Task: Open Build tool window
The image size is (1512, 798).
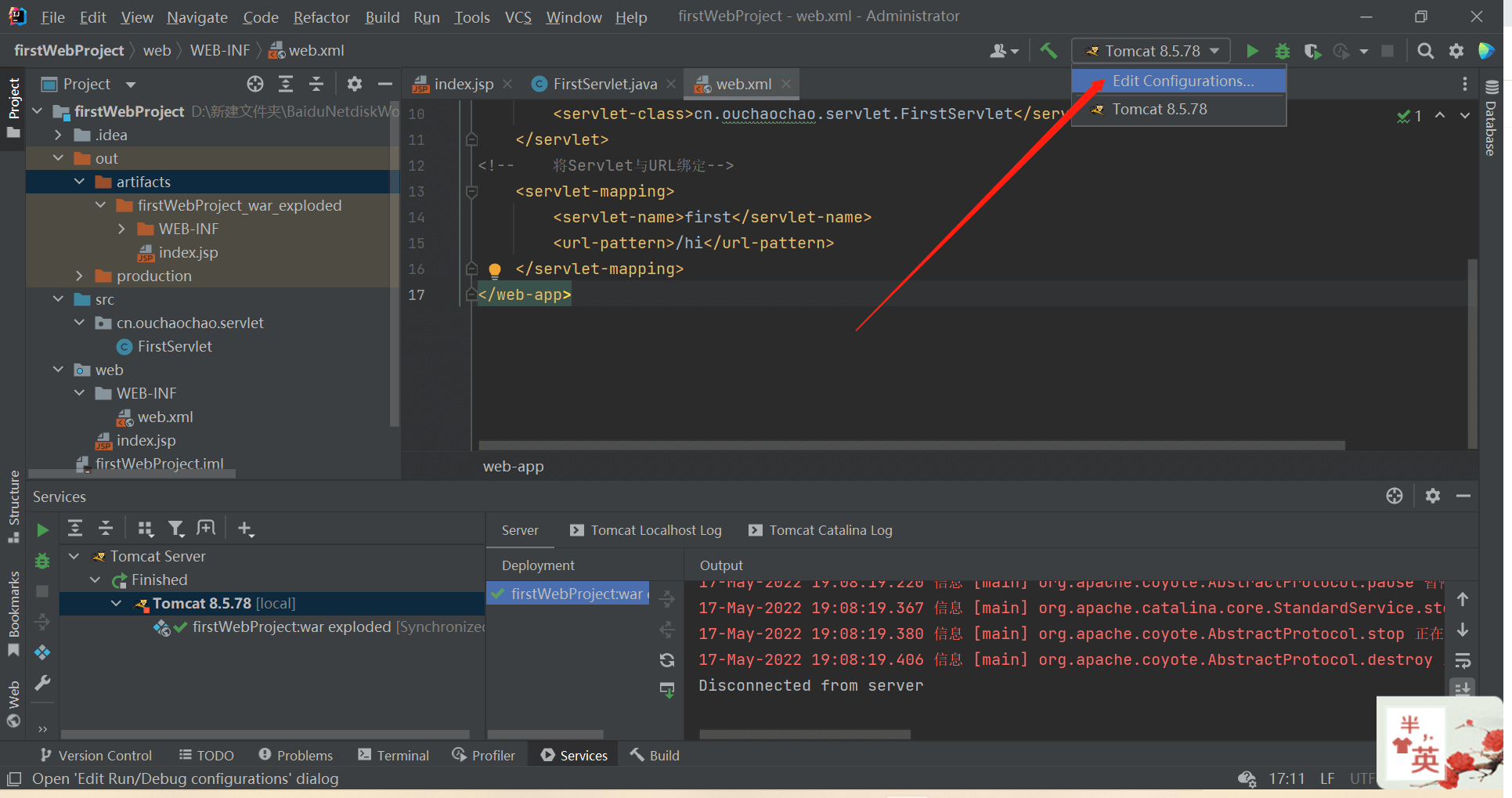Action: click(655, 755)
